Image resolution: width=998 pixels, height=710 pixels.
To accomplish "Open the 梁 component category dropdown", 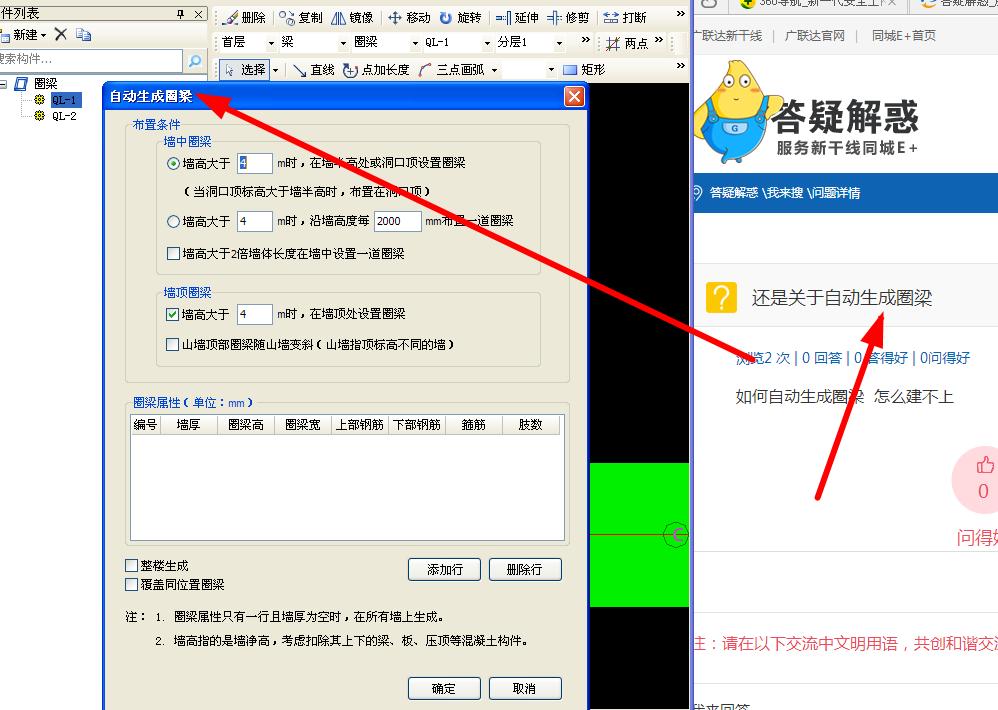I will pyautogui.click(x=343, y=43).
